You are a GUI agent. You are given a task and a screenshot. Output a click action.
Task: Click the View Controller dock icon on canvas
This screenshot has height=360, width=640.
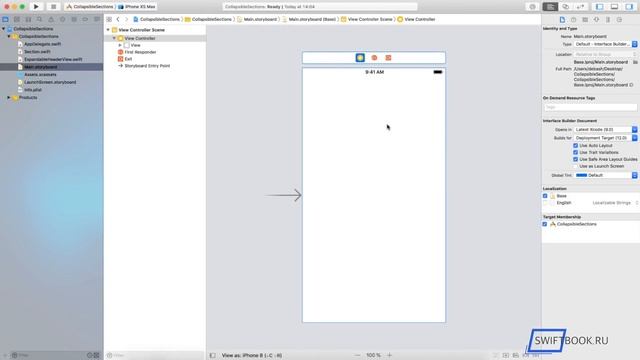360,58
